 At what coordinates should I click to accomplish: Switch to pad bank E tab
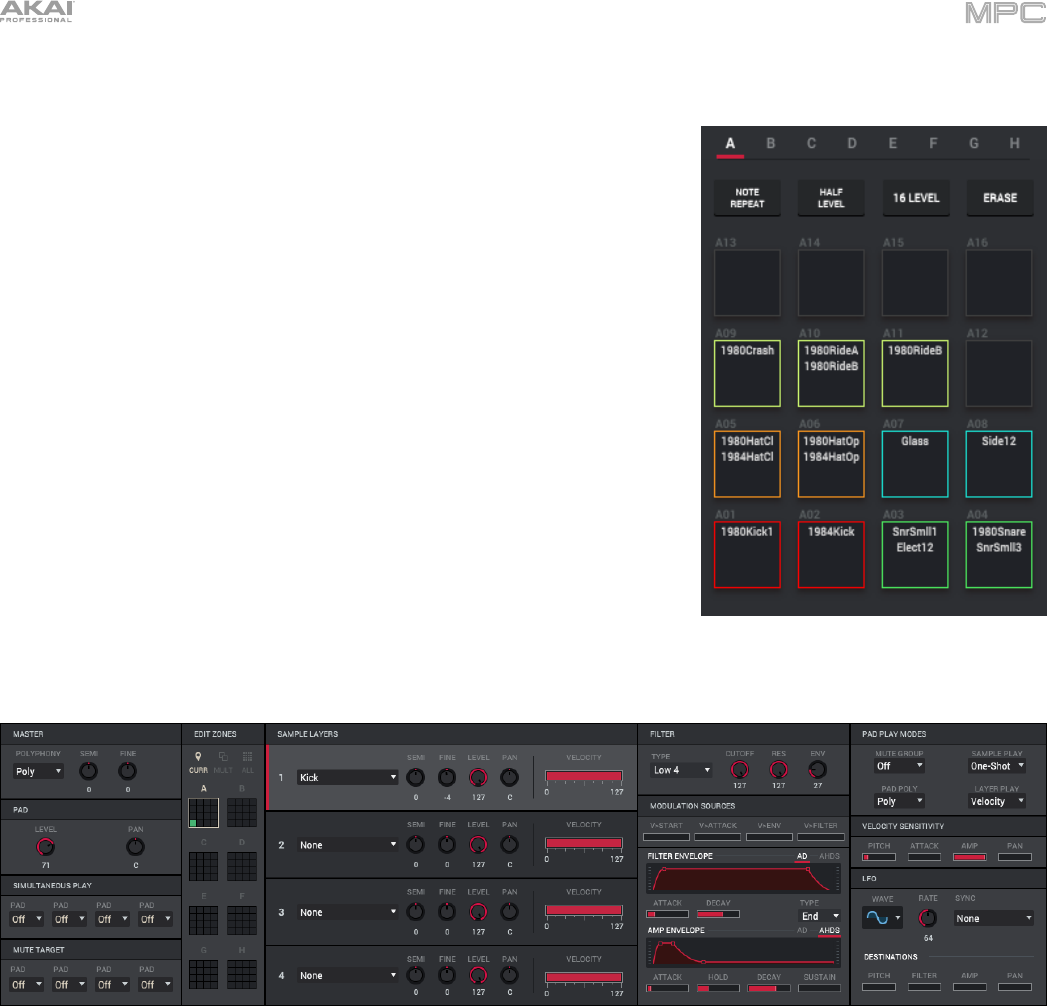tap(893, 143)
